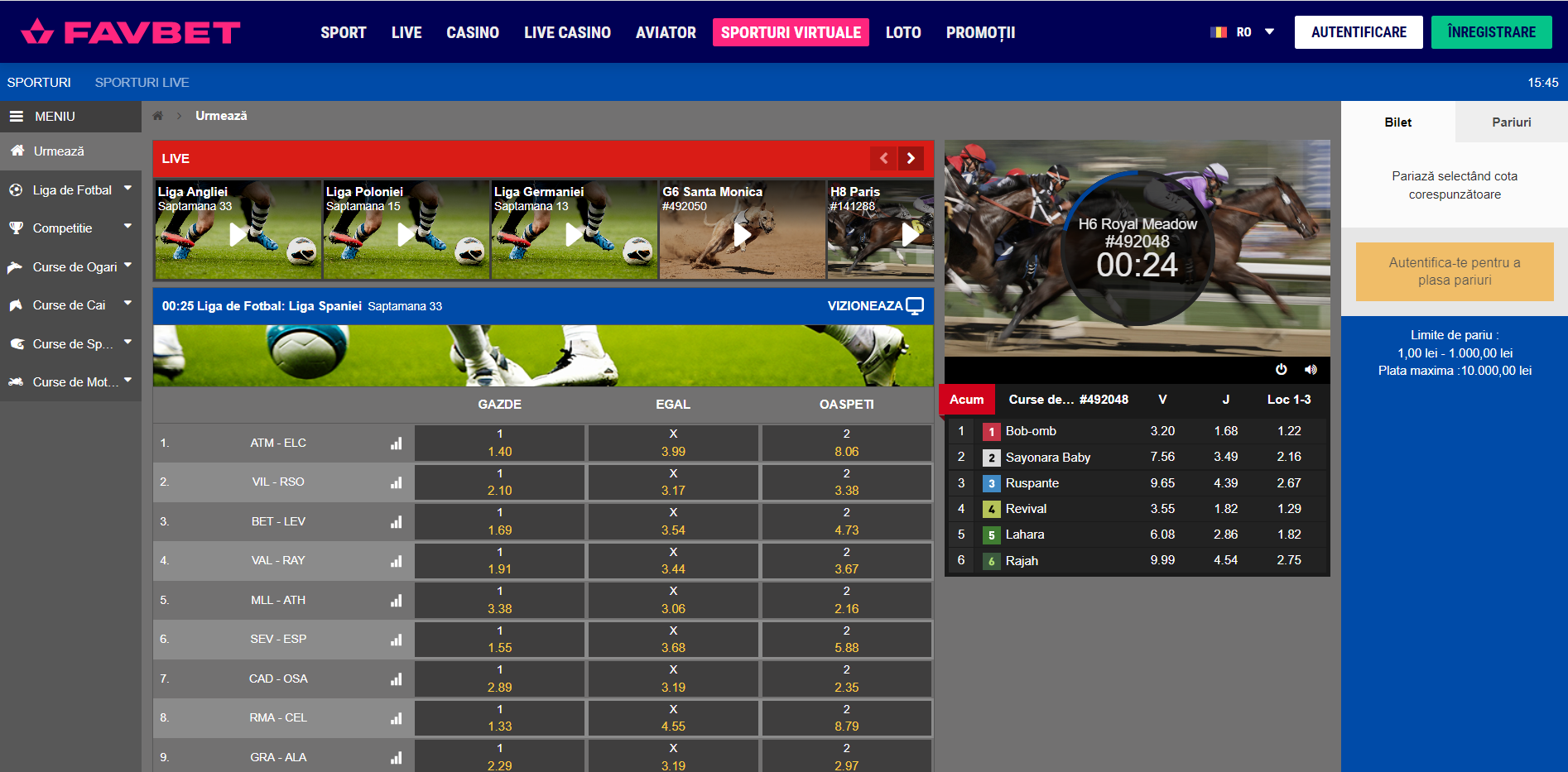
Task: Click the greyhound Curse de Ogari icon
Action: coord(16,267)
